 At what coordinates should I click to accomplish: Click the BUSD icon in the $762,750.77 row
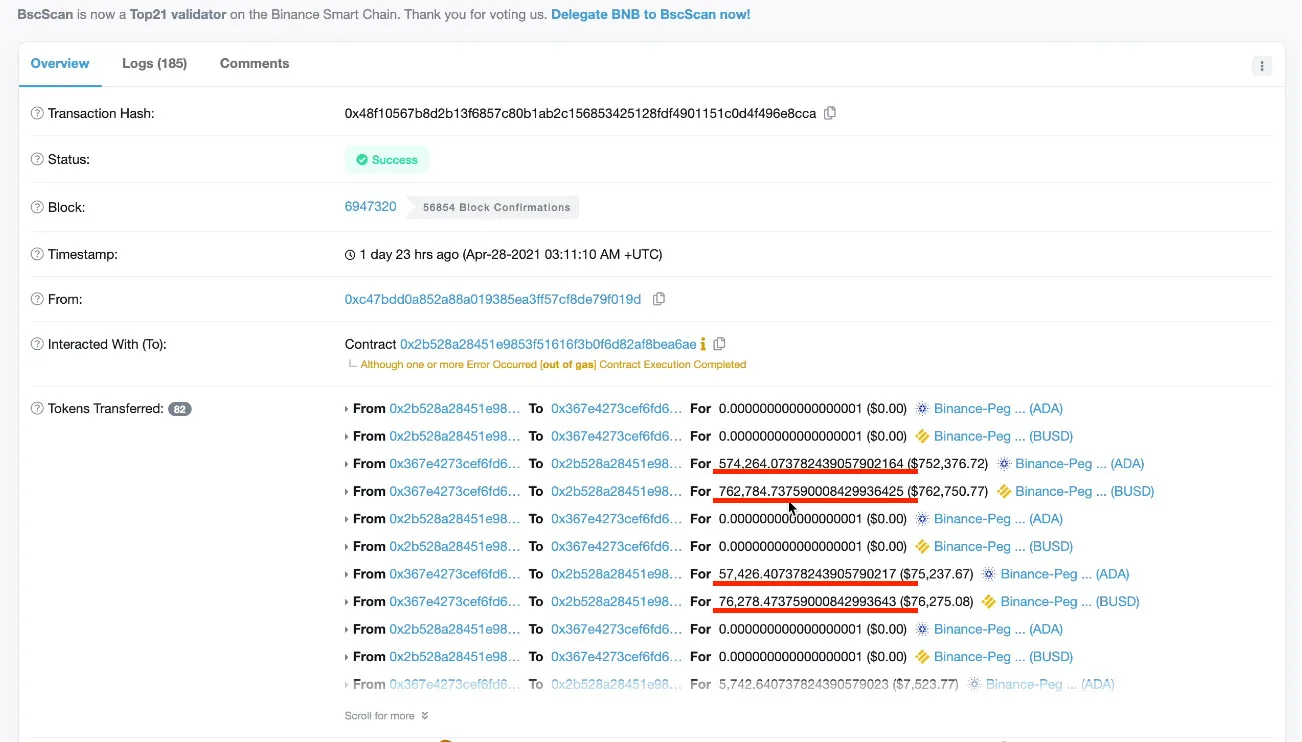click(1004, 491)
